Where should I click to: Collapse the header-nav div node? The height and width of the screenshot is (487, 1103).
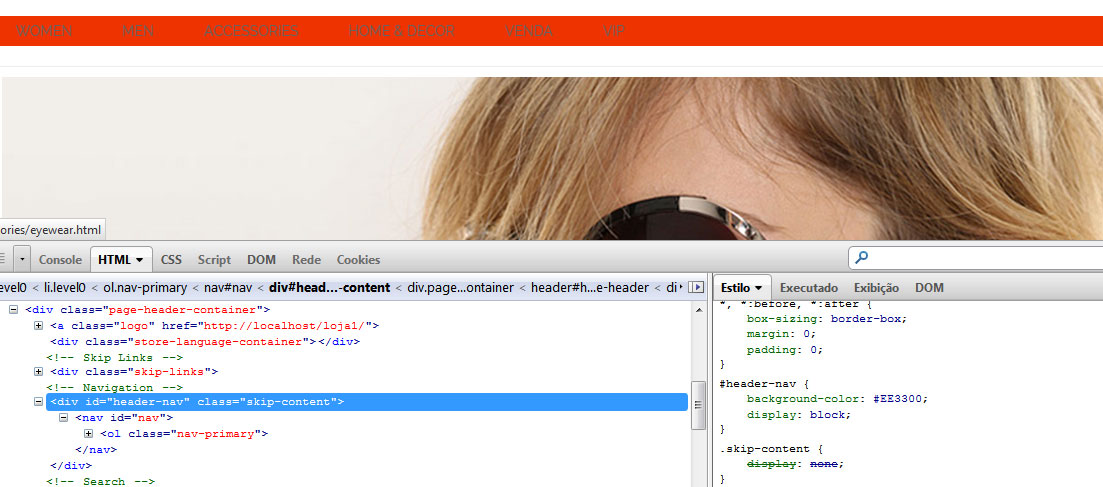39,402
